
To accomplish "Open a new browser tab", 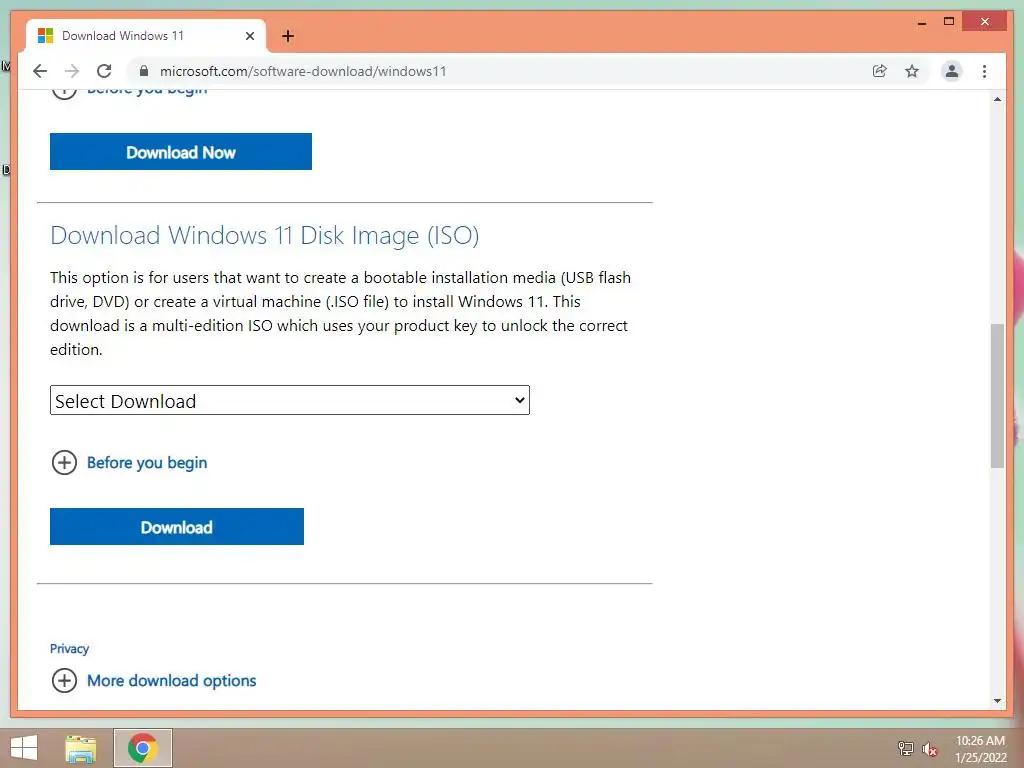I will point(288,36).
